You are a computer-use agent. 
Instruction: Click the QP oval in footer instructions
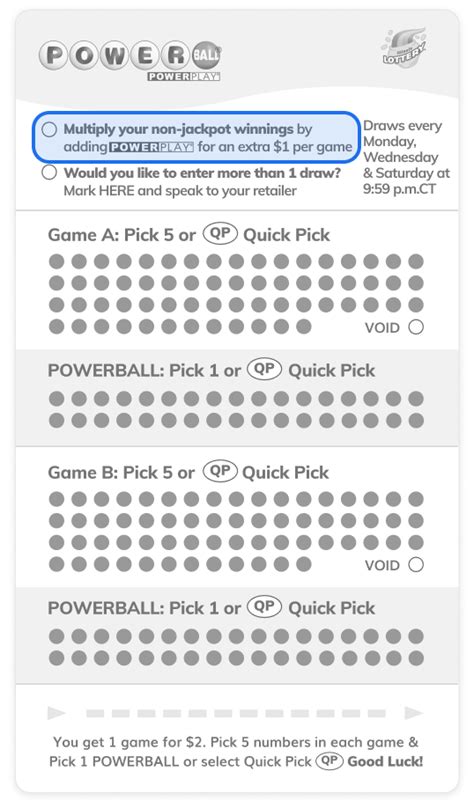click(x=330, y=761)
